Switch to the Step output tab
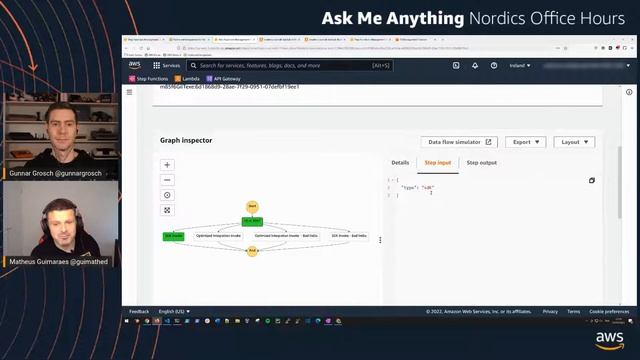Image resolution: width=640 pixels, height=360 pixels. (482, 163)
